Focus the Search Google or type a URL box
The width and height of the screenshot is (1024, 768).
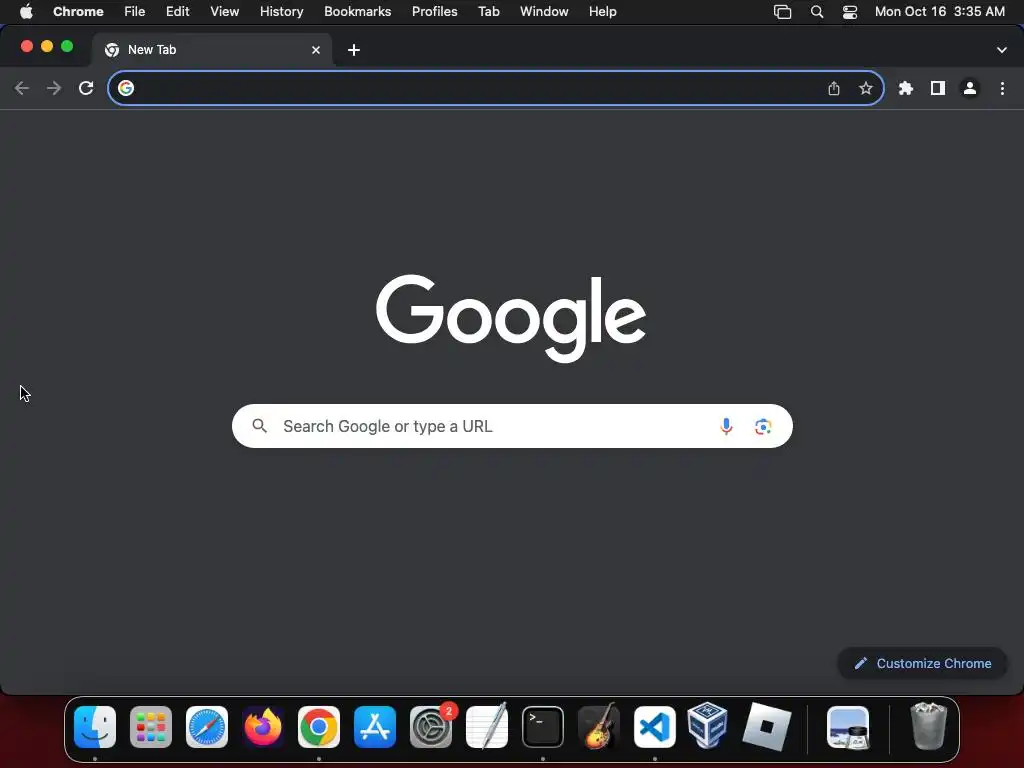click(x=512, y=426)
